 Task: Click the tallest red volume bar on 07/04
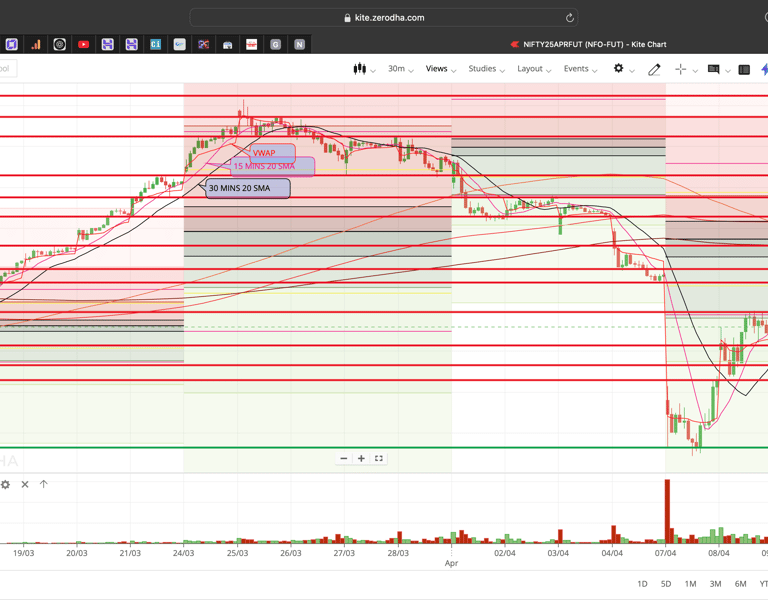(667, 511)
